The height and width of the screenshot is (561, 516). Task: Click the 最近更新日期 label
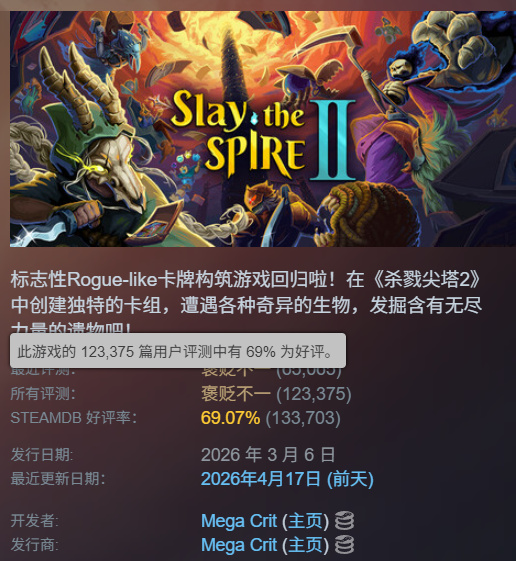point(58,479)
